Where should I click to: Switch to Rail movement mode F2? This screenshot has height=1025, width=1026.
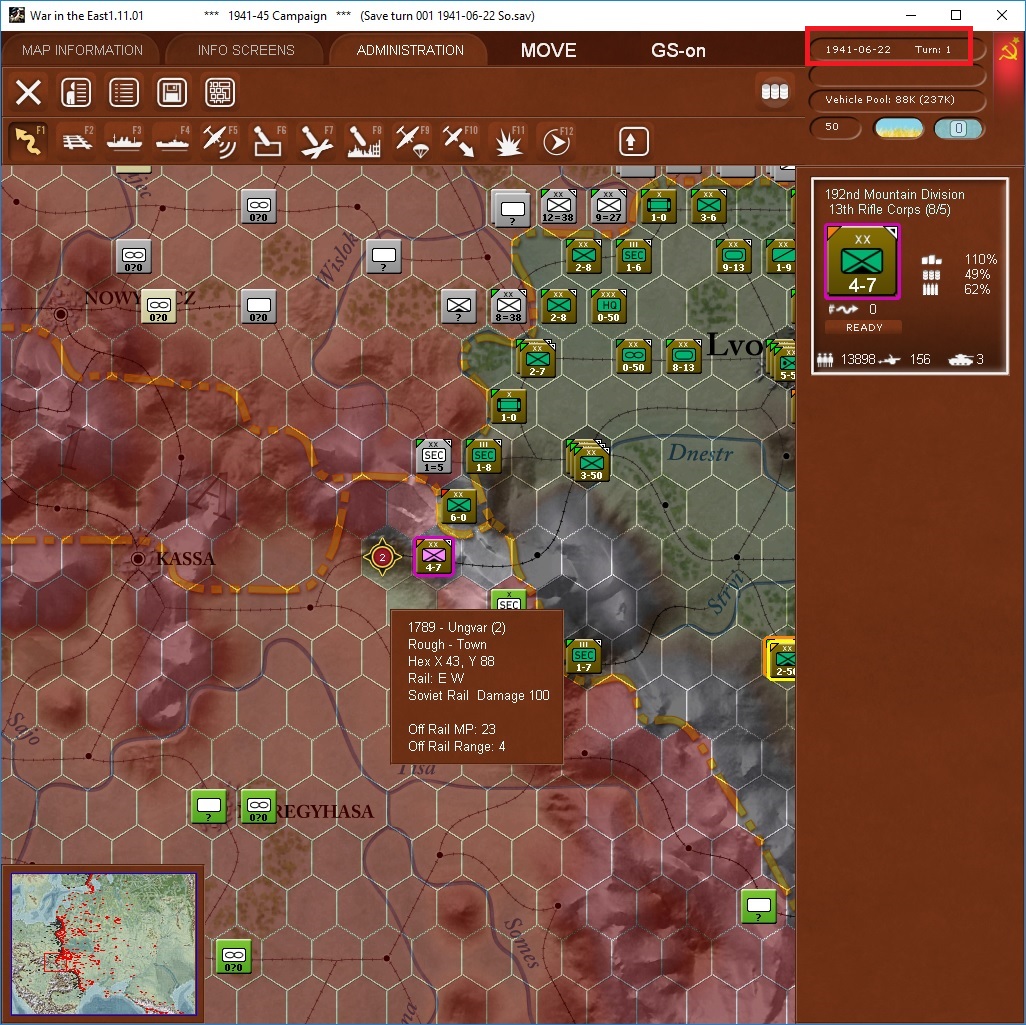pyautogui.click(x=77, y=141)
